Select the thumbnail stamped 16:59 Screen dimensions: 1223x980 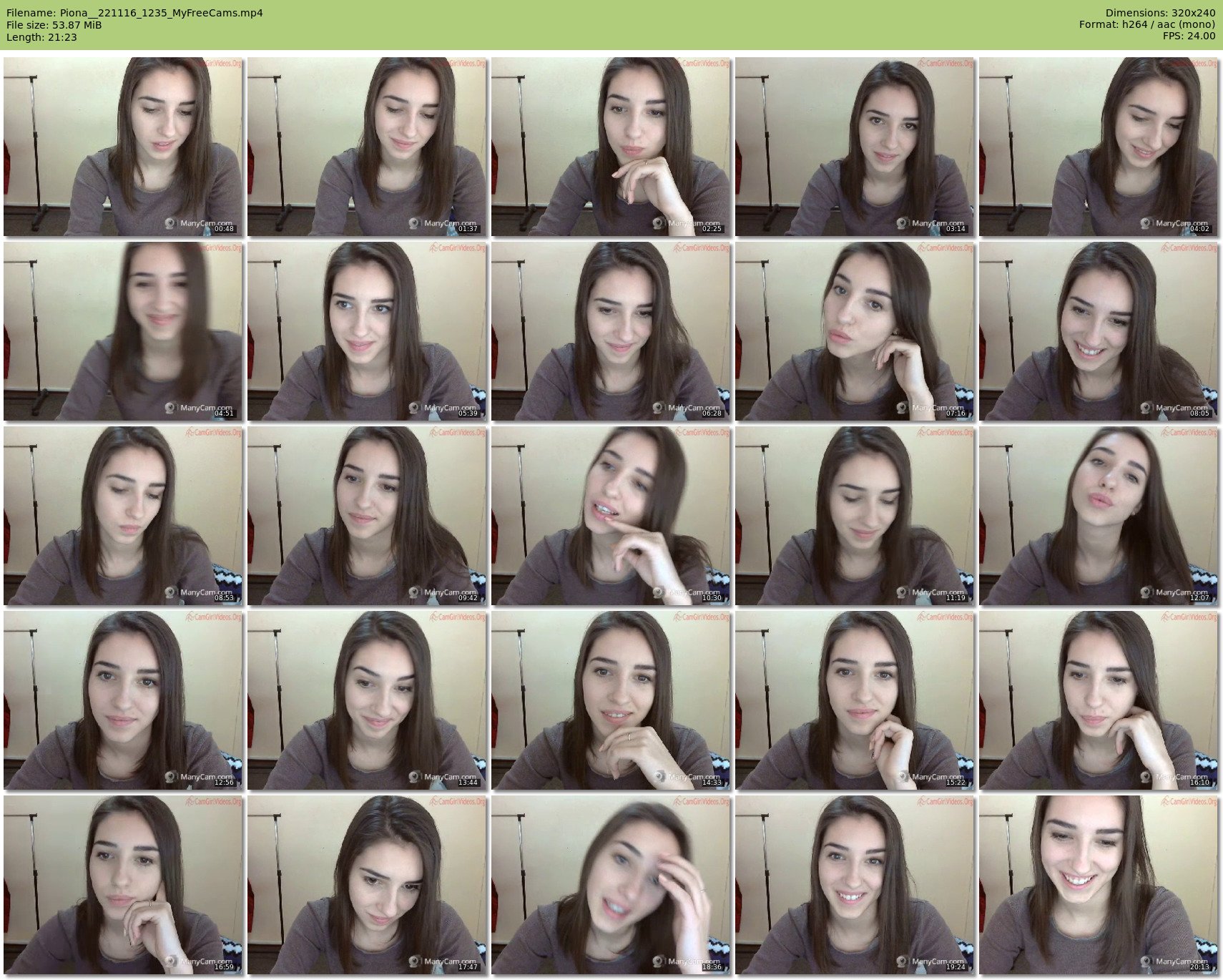[x=123, y=885]
